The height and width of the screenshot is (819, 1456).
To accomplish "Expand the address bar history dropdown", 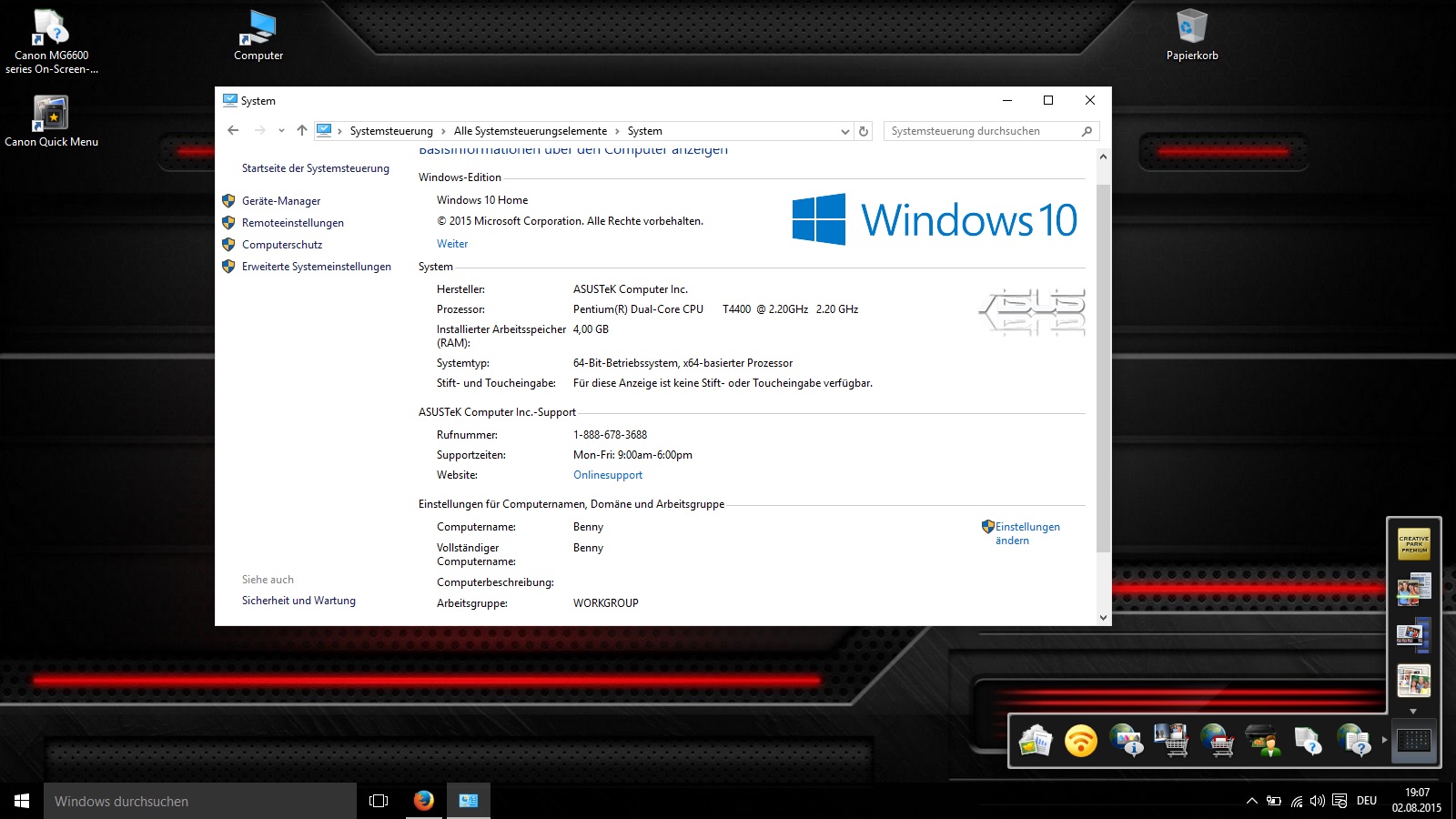I will pyautogui.click(x=845, y=131).
